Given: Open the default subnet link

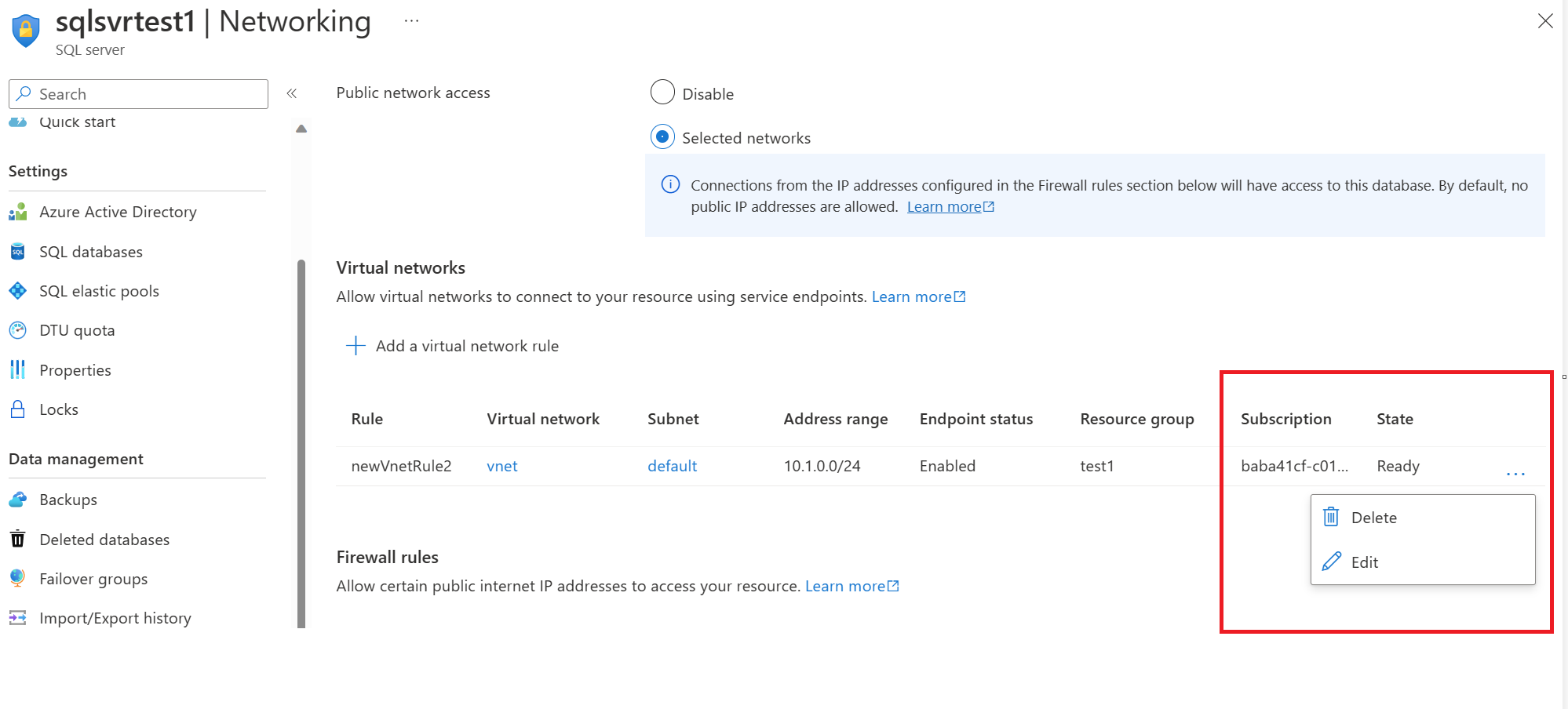Looking at the screenshot, I should coord(672,466).
